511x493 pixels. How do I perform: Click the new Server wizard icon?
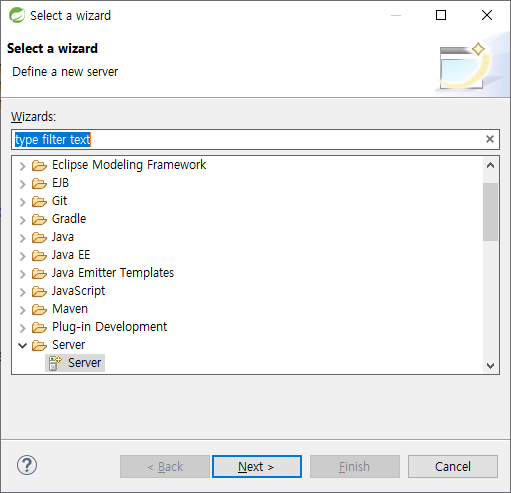(x=55, y=363)
